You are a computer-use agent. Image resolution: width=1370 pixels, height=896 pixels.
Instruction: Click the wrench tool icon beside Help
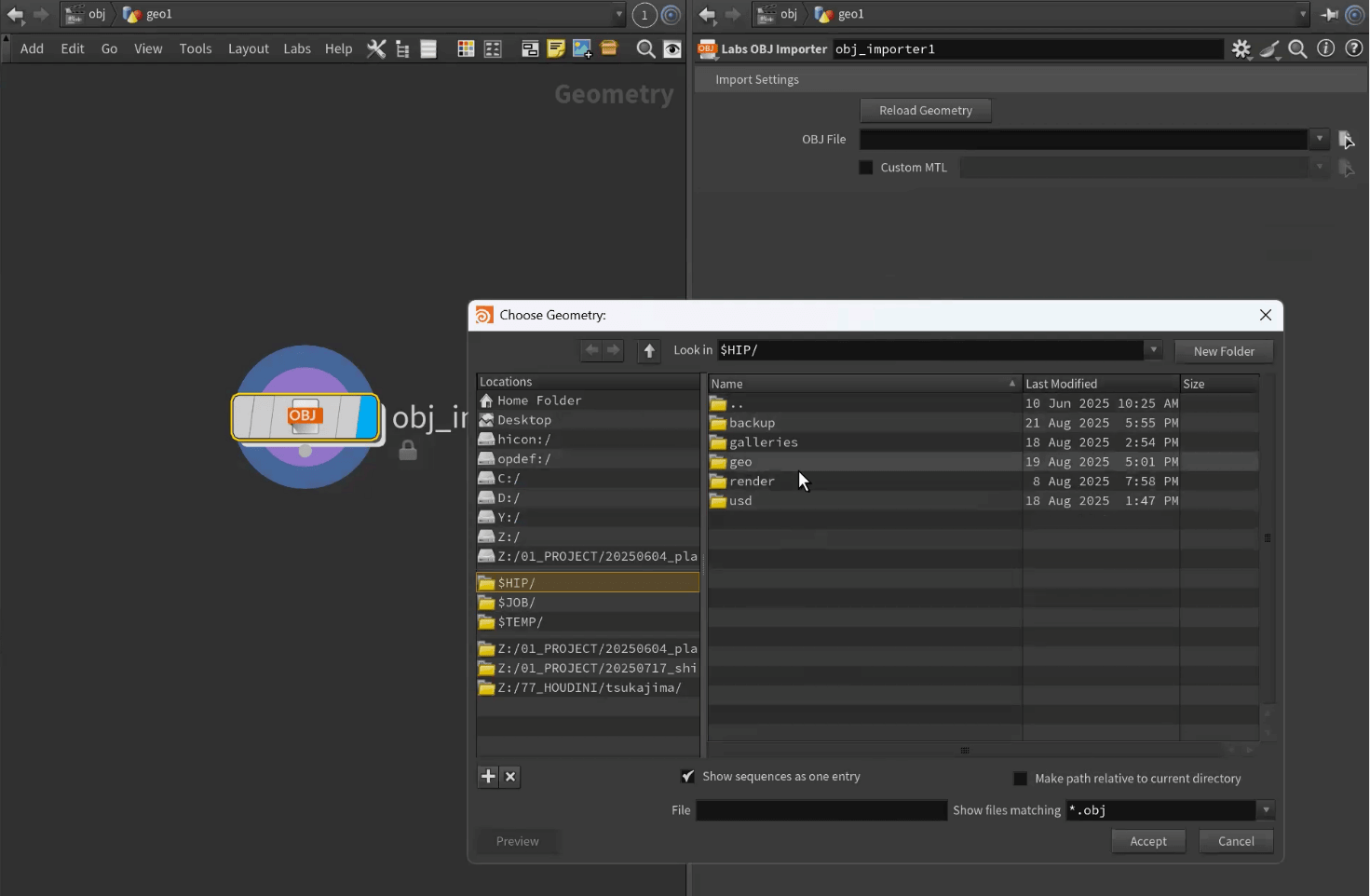point(376,48)
